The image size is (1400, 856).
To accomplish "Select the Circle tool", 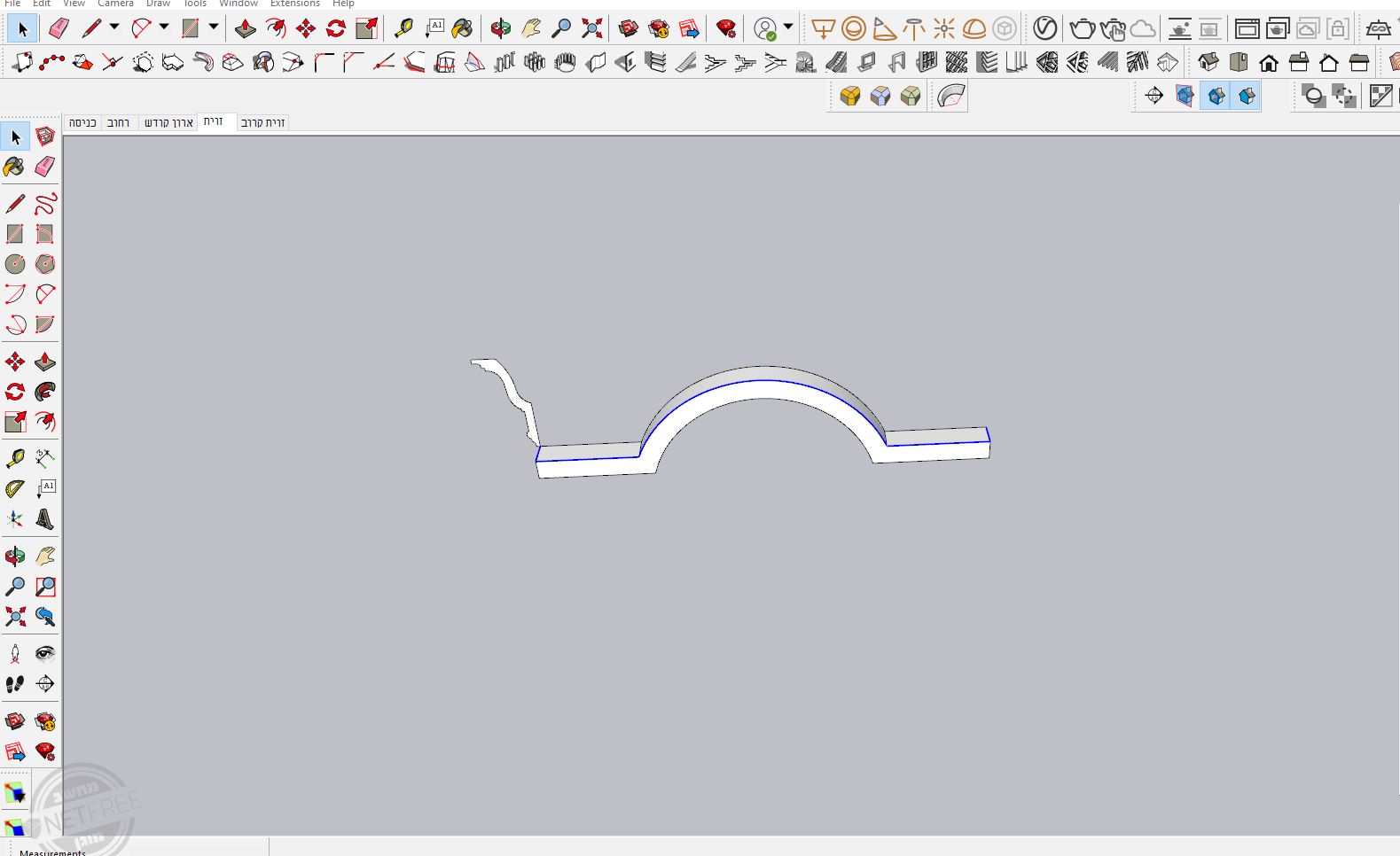I will pos(15,264).
